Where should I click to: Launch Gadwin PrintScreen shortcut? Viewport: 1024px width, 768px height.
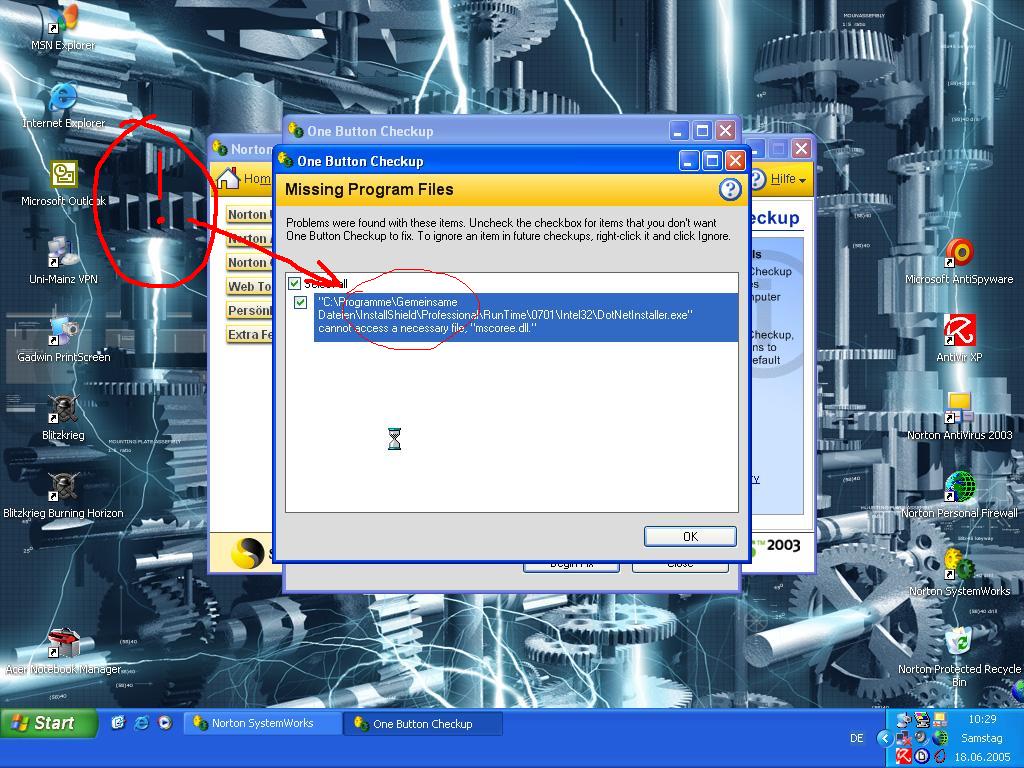click(x=63, y=340)
